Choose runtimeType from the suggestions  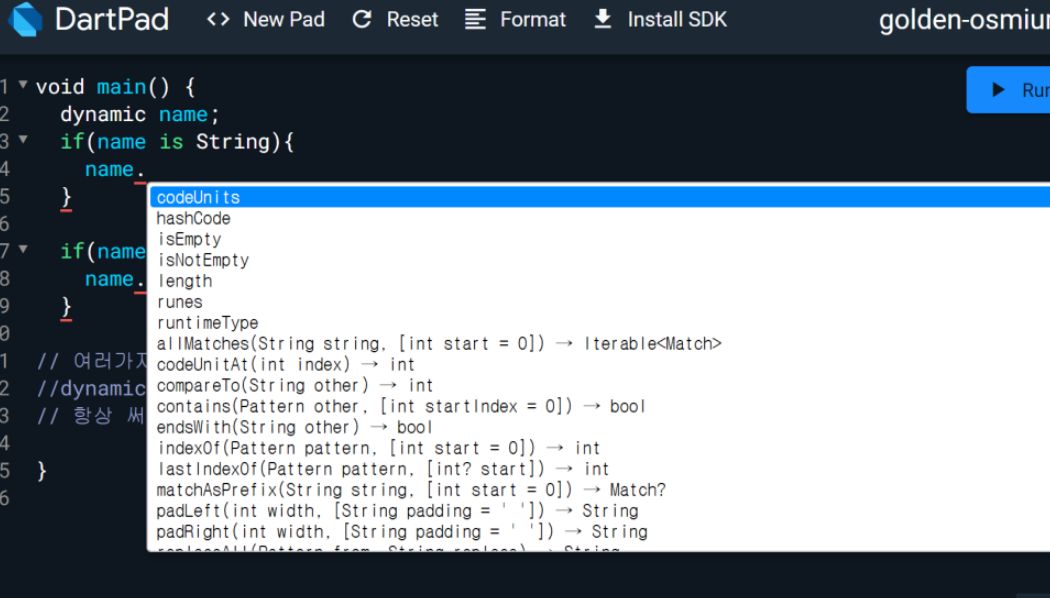[x=600, y=323]
